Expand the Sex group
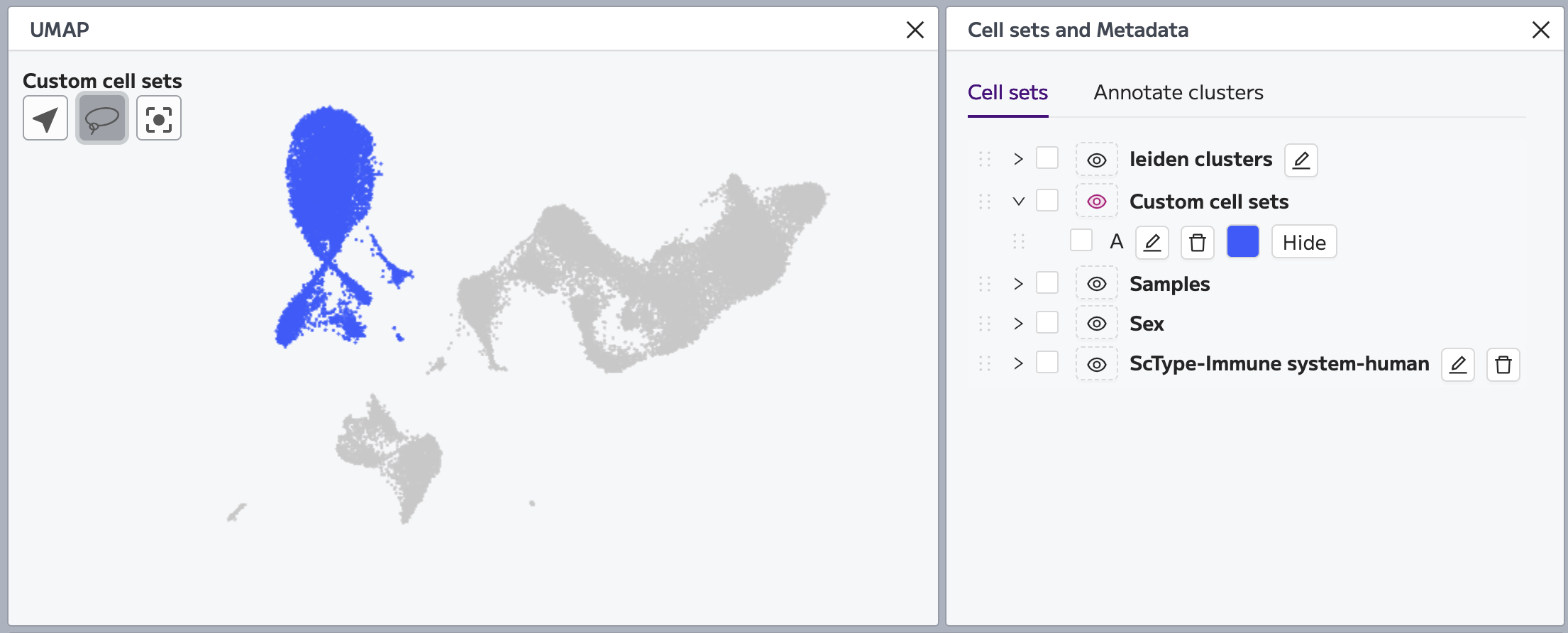The width and height of the screenshot is (1568, 633). [1019, 324]
